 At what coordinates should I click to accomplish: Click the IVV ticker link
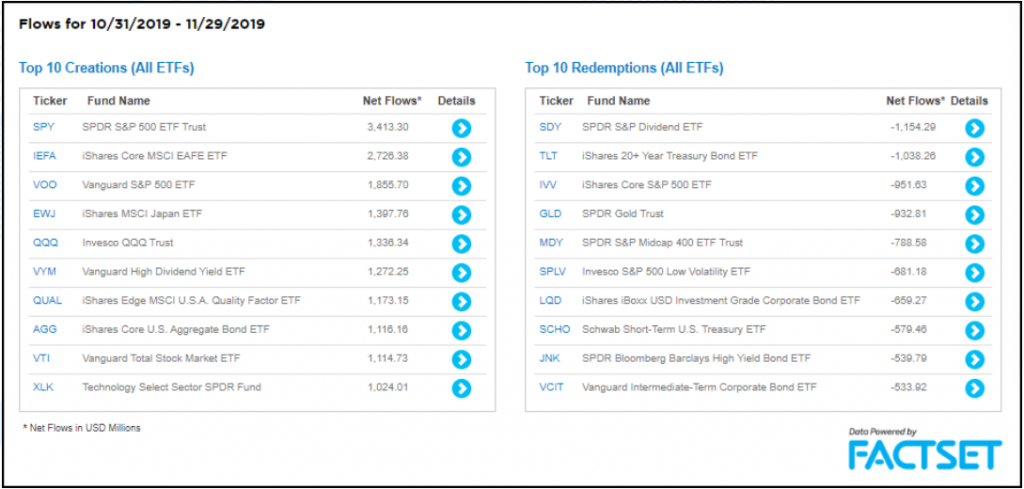click(548, 185)
